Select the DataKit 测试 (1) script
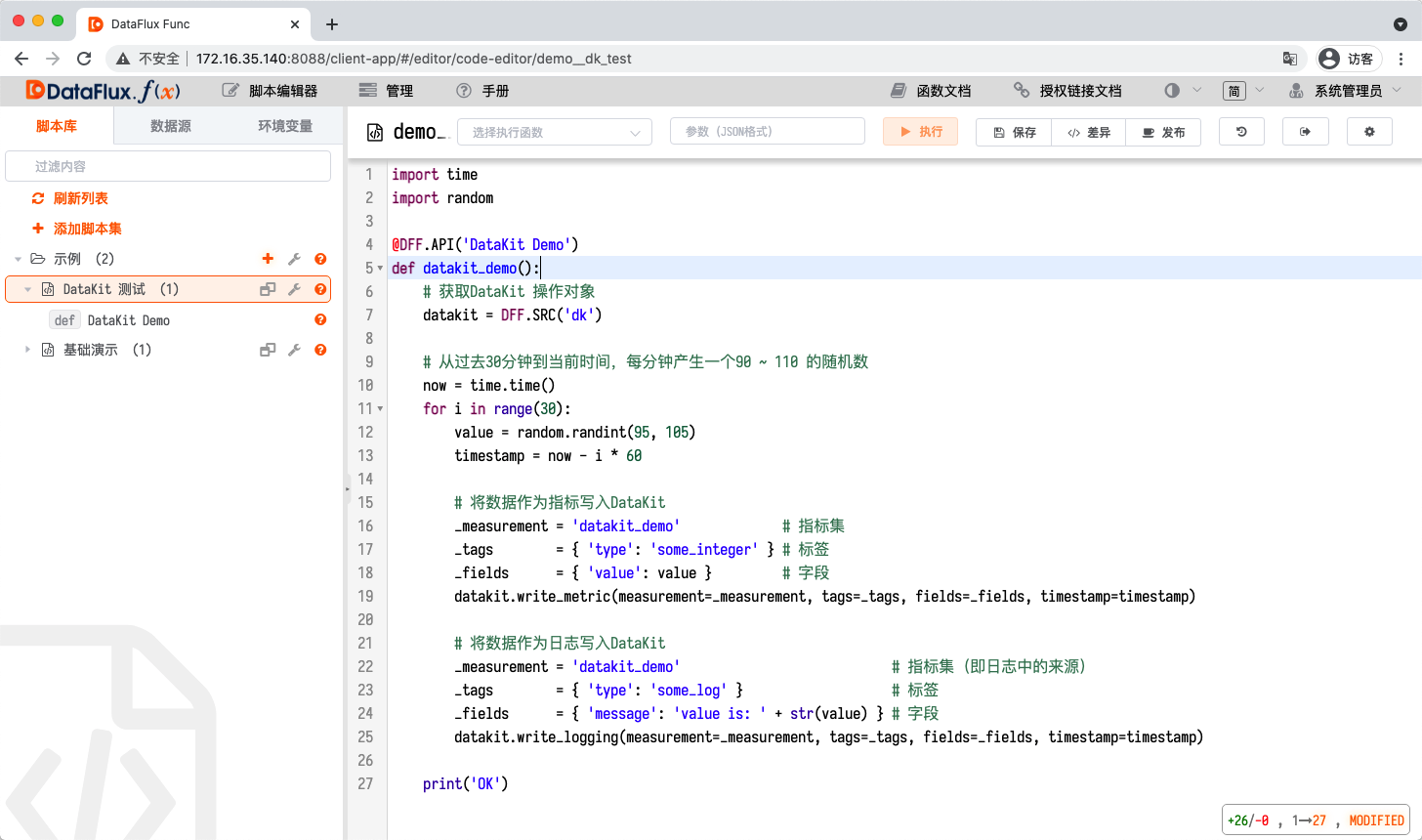Screen dimensions: 1422x840 tap(168, 289)
